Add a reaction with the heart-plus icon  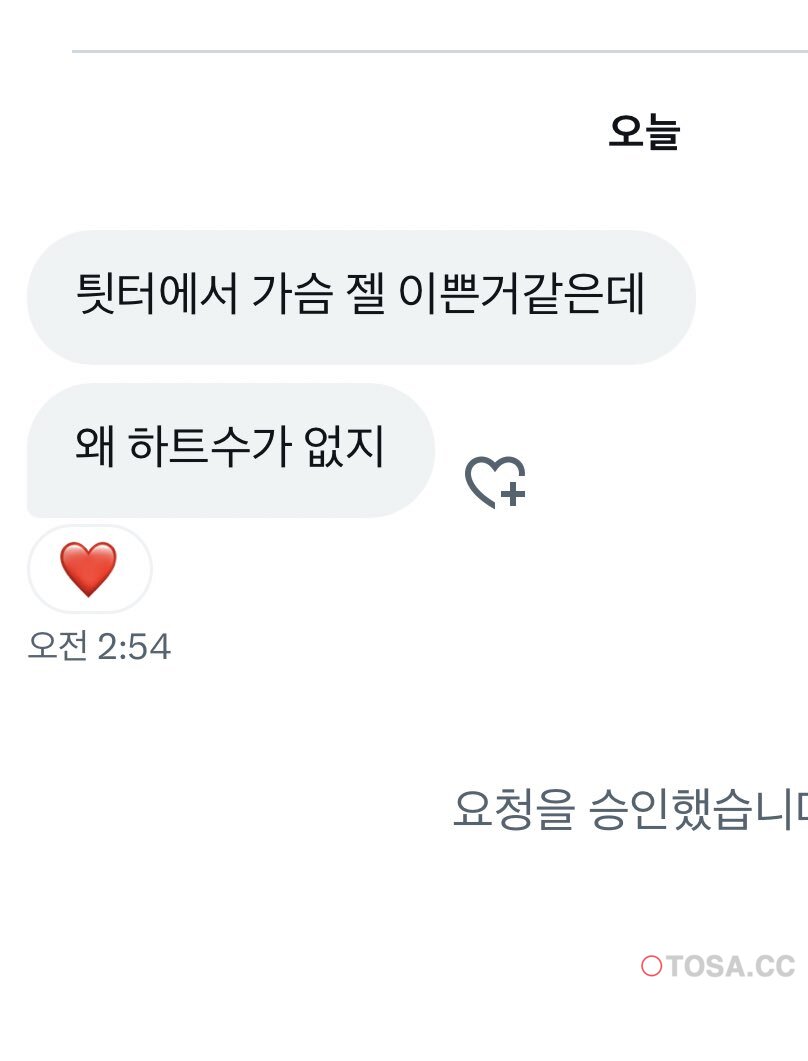[x=495, y=482]
